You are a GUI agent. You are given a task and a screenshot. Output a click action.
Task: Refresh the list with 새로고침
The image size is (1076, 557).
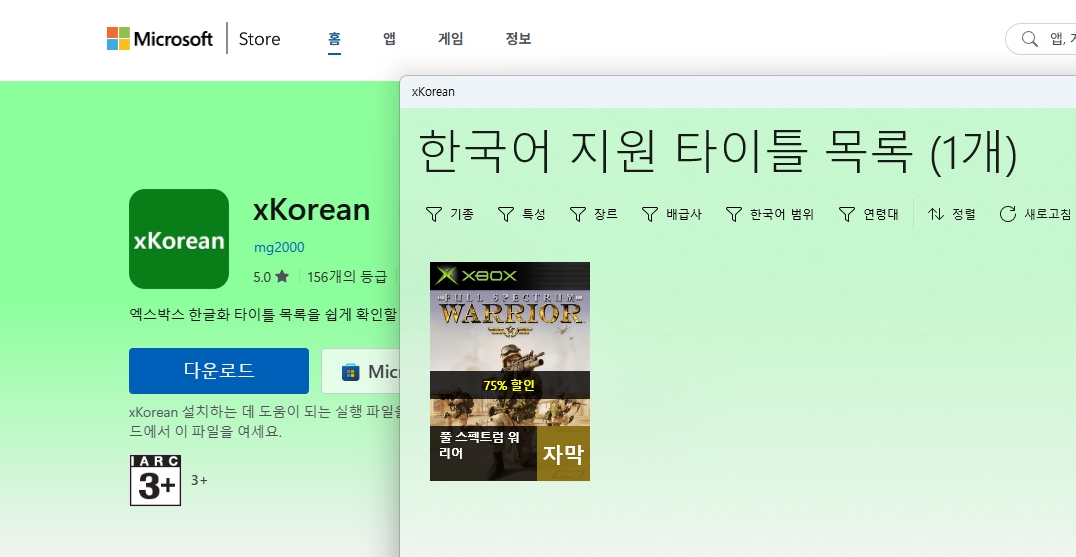[1035, 214]
